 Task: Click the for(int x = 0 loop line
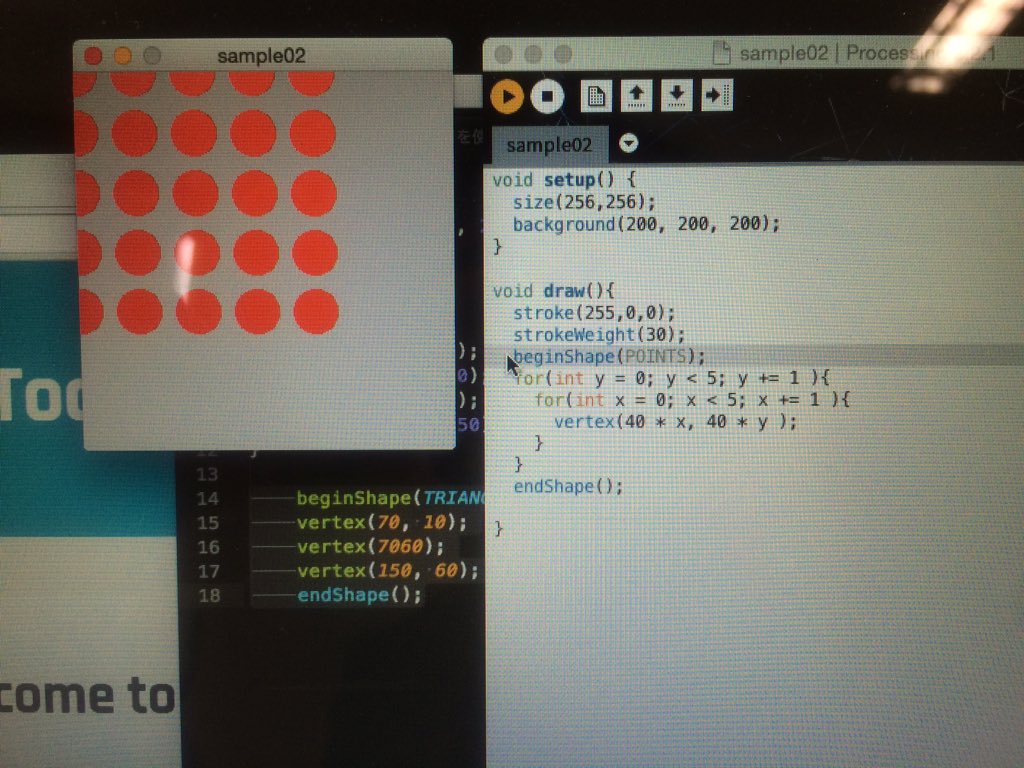tap(692, 400)
